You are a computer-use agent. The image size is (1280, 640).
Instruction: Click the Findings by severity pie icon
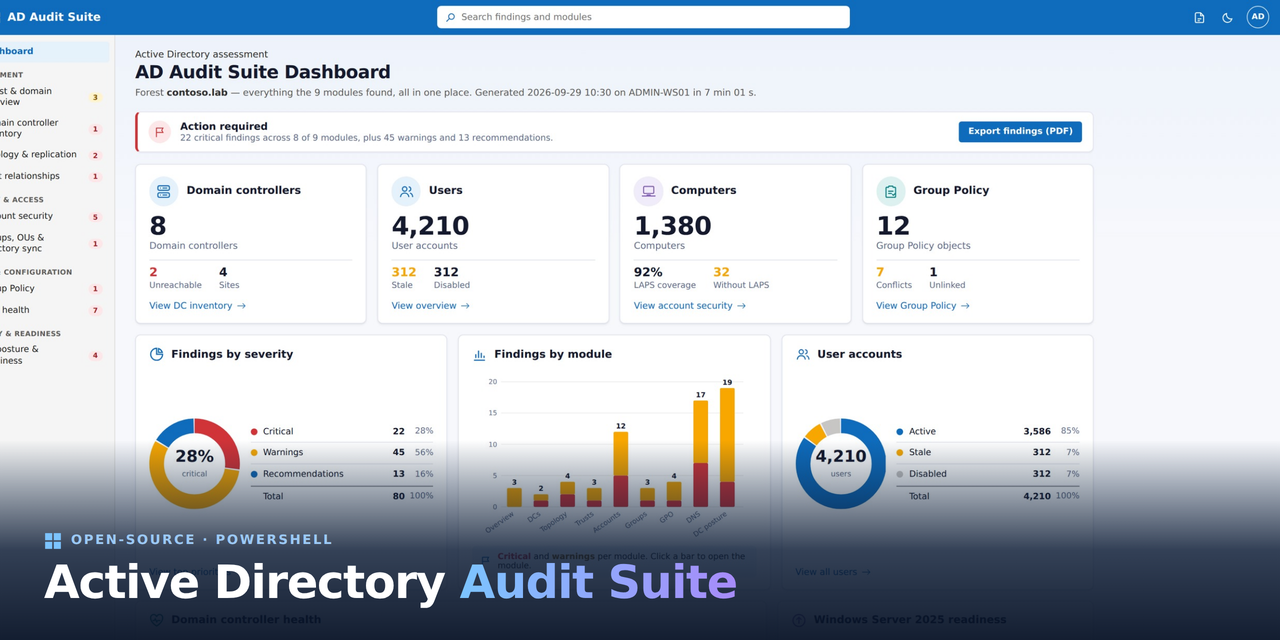tap(157, 354)
